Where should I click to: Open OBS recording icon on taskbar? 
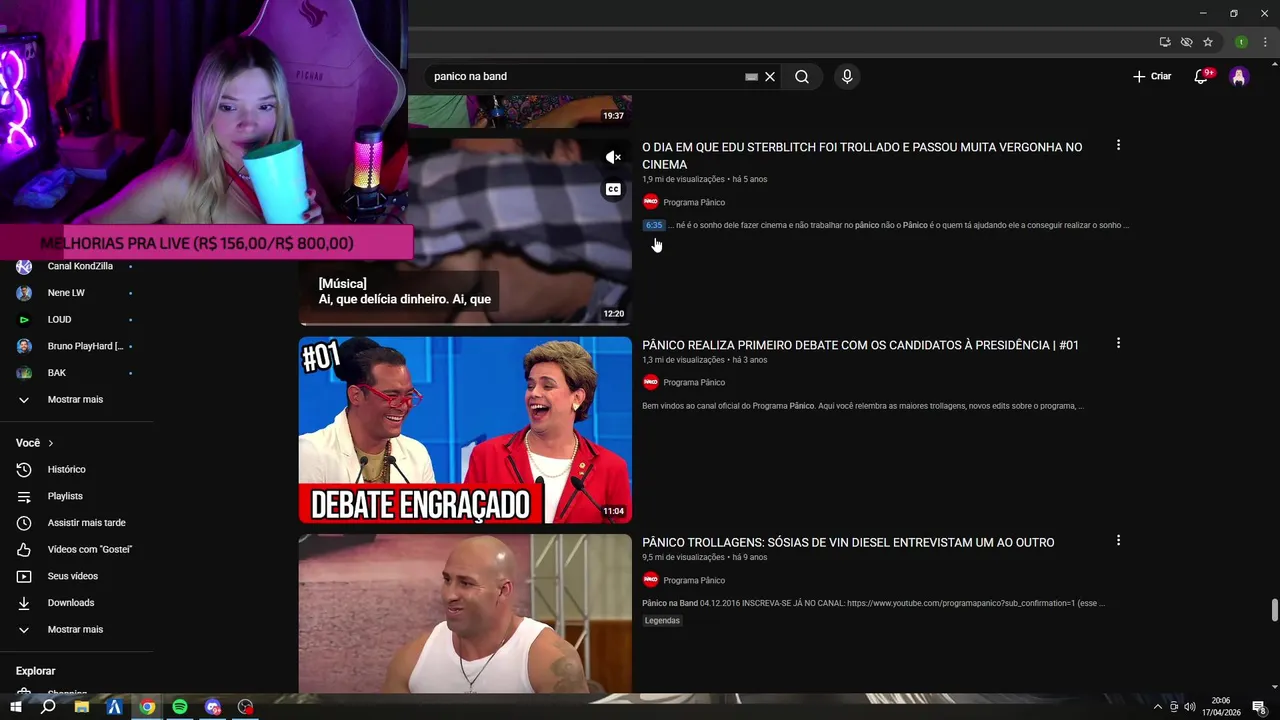point(246,707)
